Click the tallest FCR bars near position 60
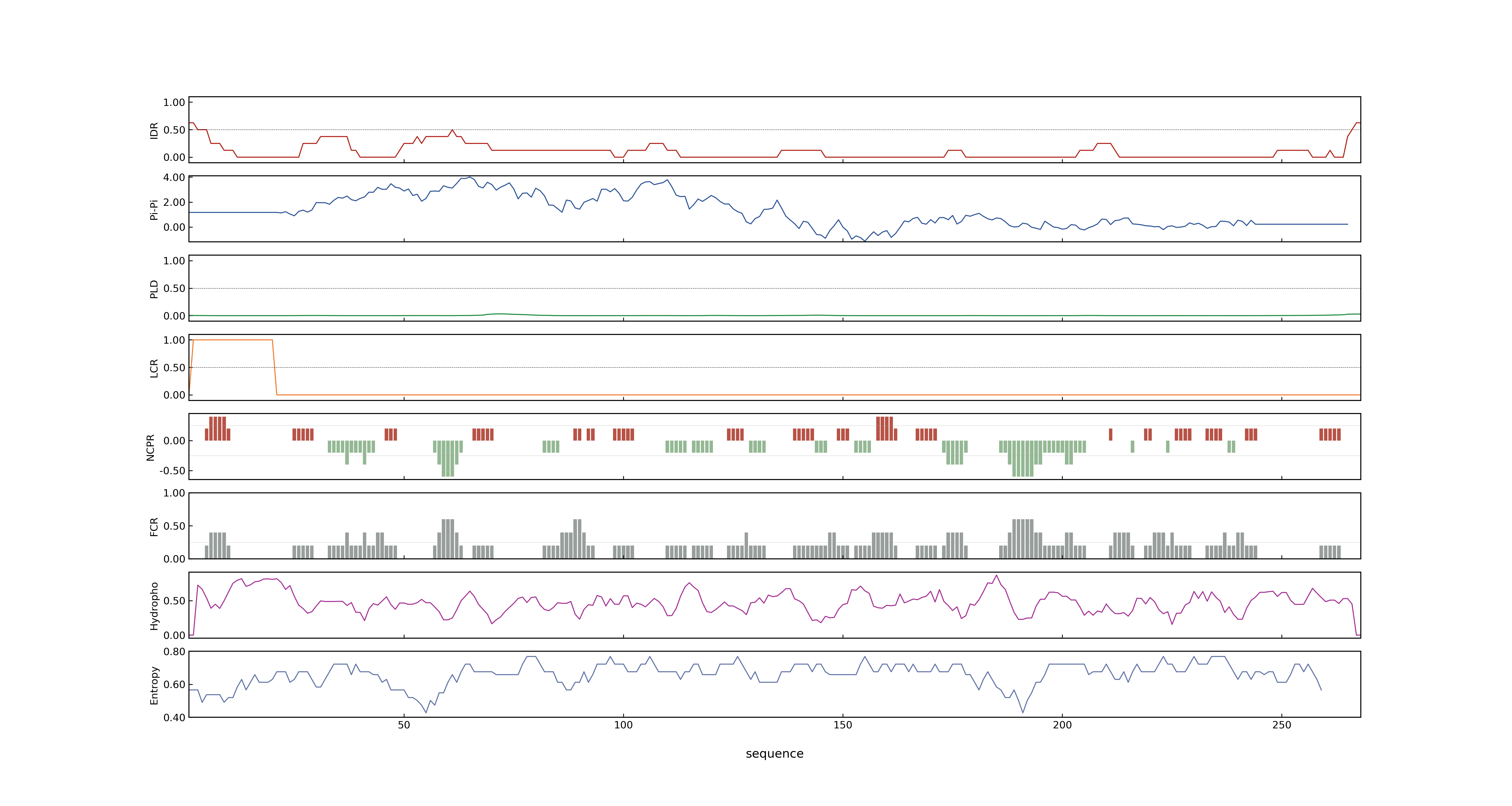Viewport: 1512px width, 806px height. pyautogui.click(x=448, y=539)
